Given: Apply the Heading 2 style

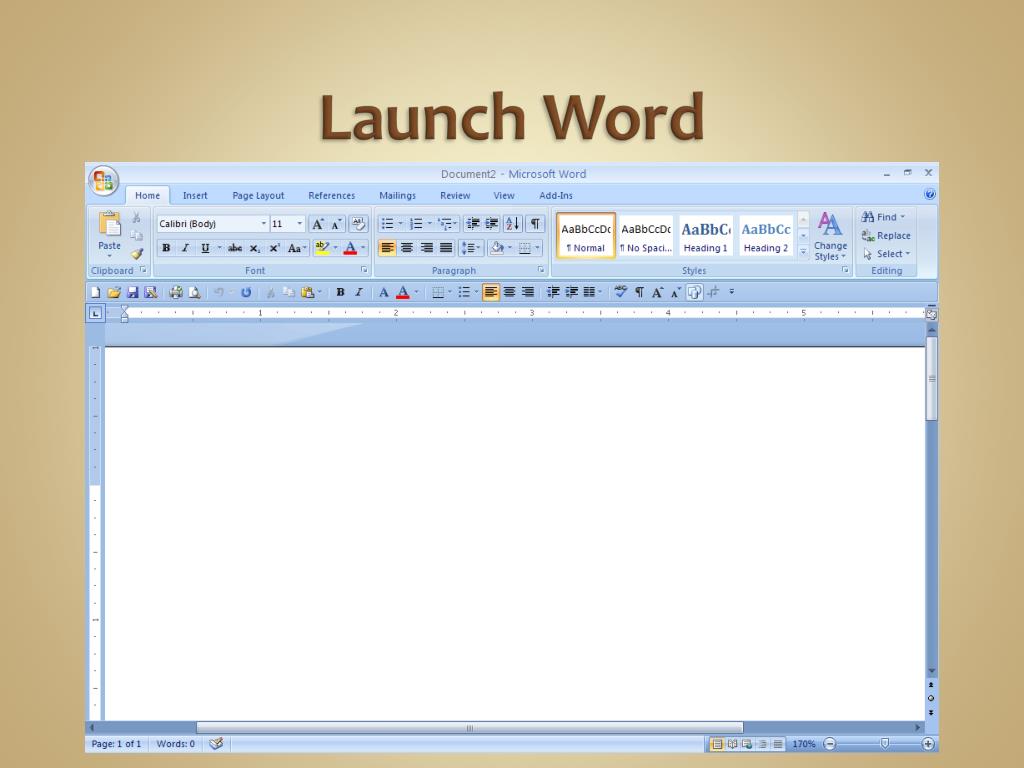Looking at the screenshot, I should (766, 236).
